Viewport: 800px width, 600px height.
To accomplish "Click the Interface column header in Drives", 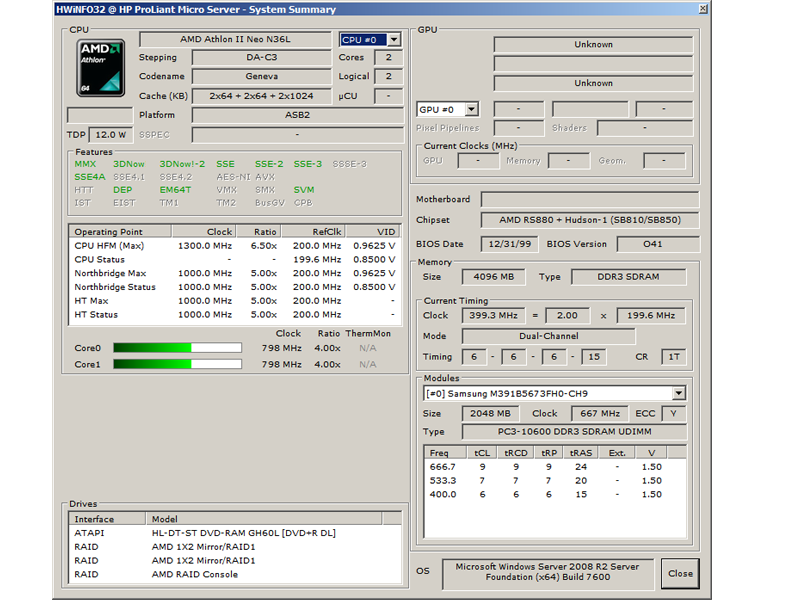I will (x=108, y=519).
